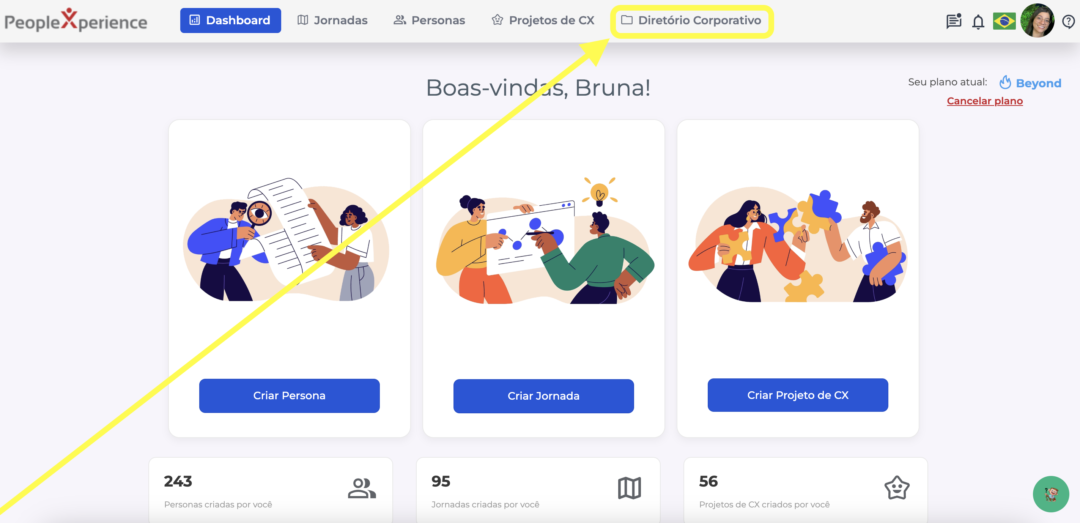Click the Criar Persona button
The image size is (1080, 523).
tap(289, 396)
